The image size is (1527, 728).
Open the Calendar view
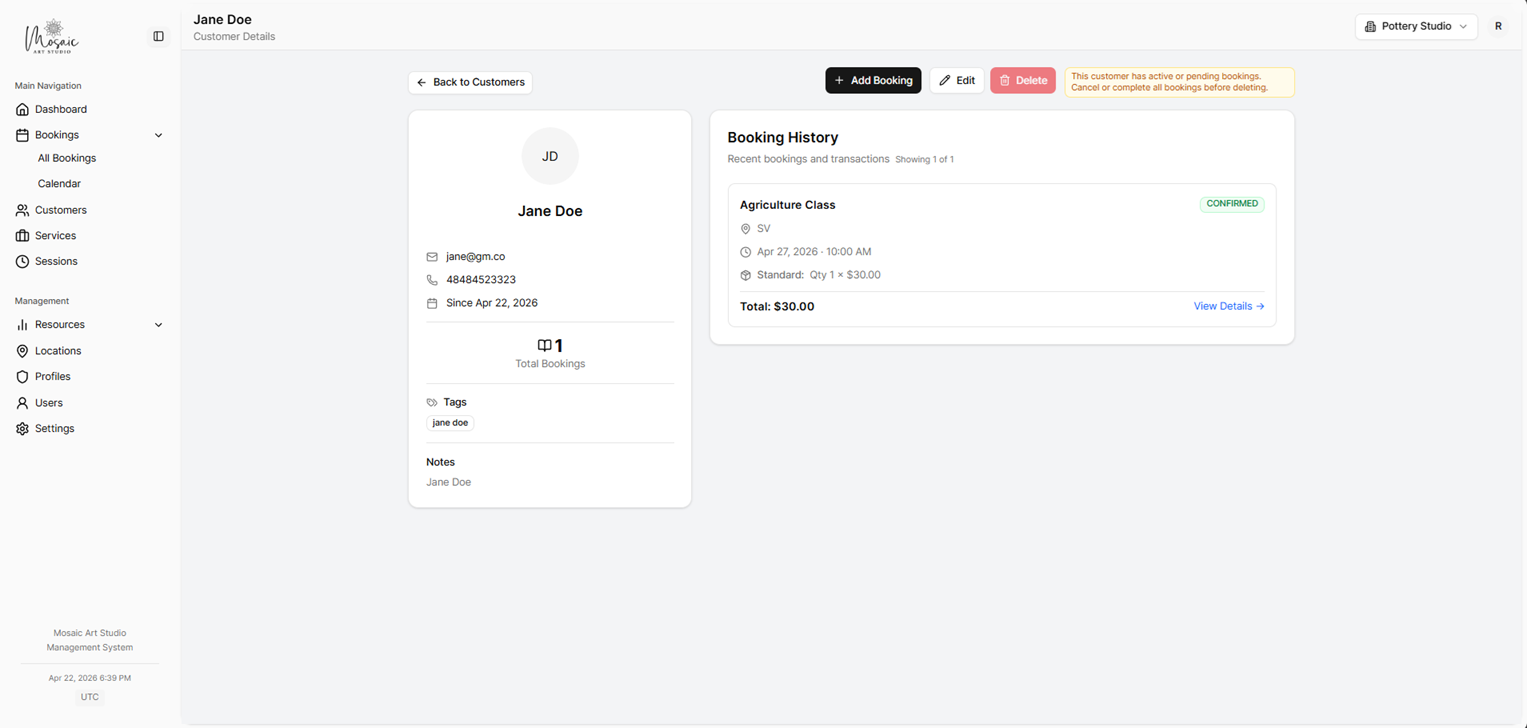tap(59, 183)
